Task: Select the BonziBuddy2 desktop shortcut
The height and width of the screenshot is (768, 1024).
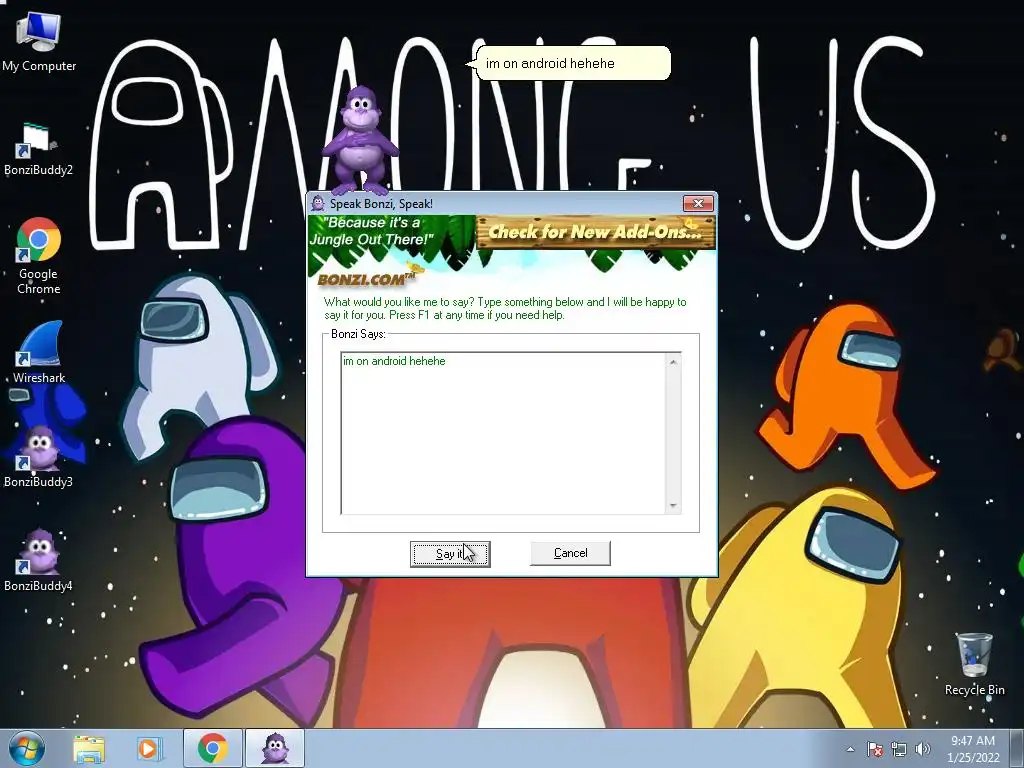Action: tap(38, 150)
